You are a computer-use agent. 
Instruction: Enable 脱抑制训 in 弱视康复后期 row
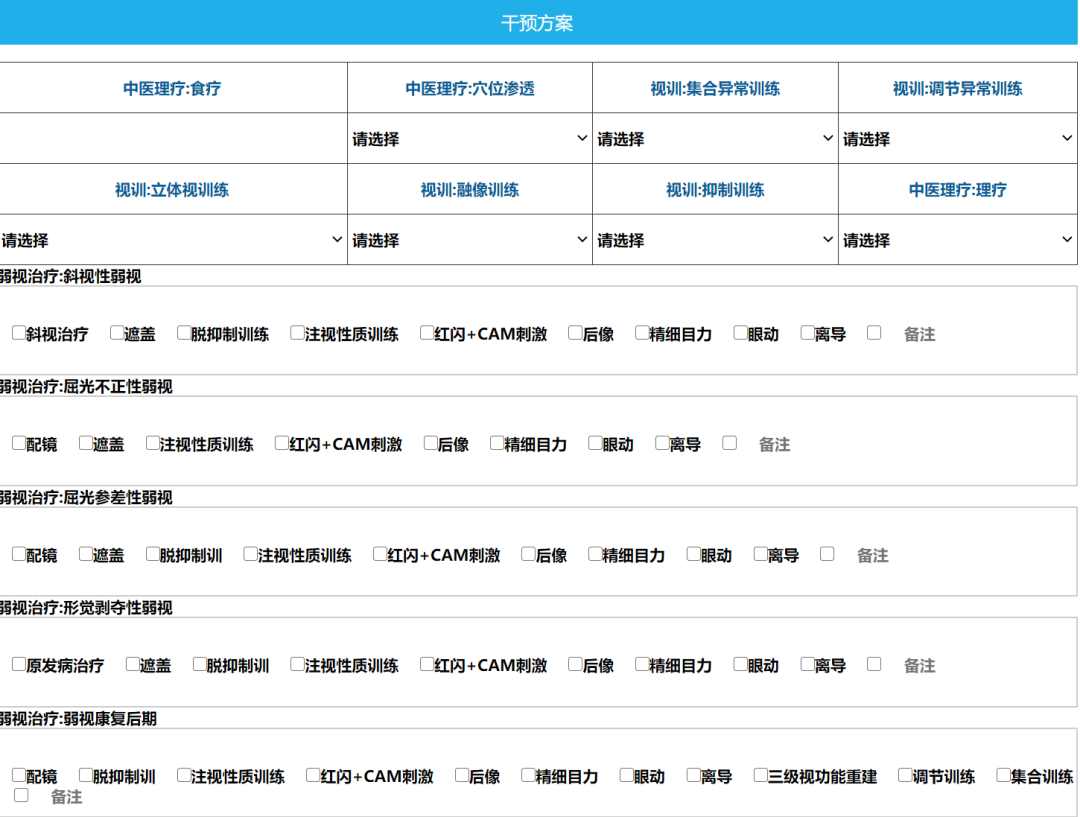click(85, 775)
